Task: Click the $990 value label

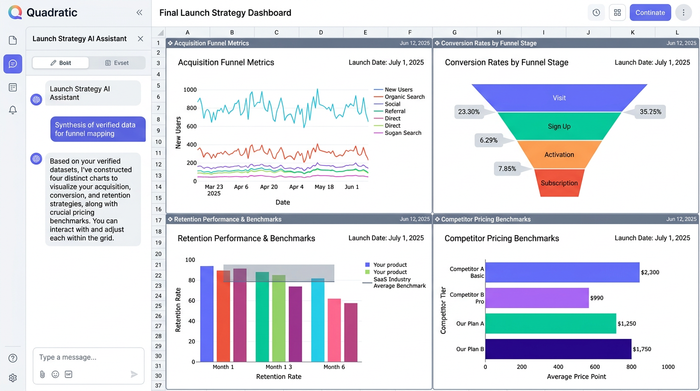Action: (597, 298)
